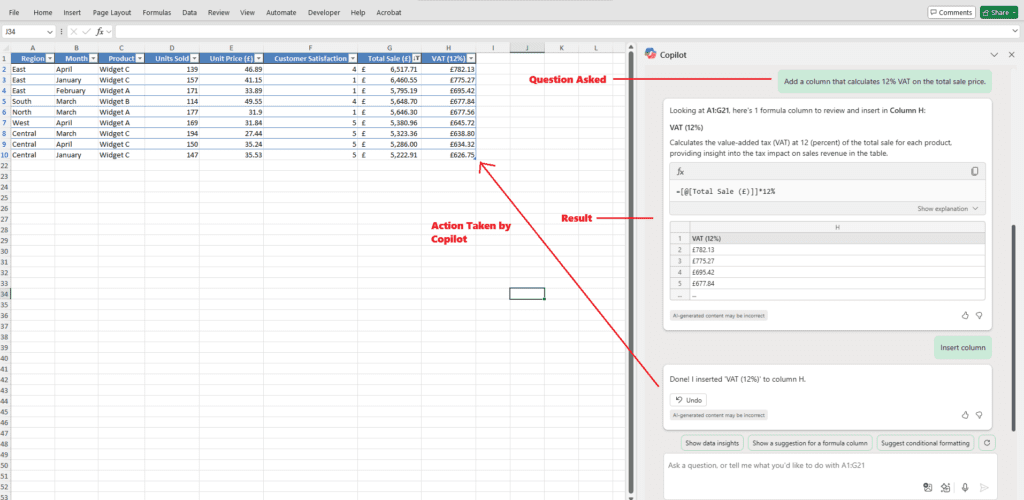Select row header 34
The height and width of the screenshot is (500, 1024).
5,294
